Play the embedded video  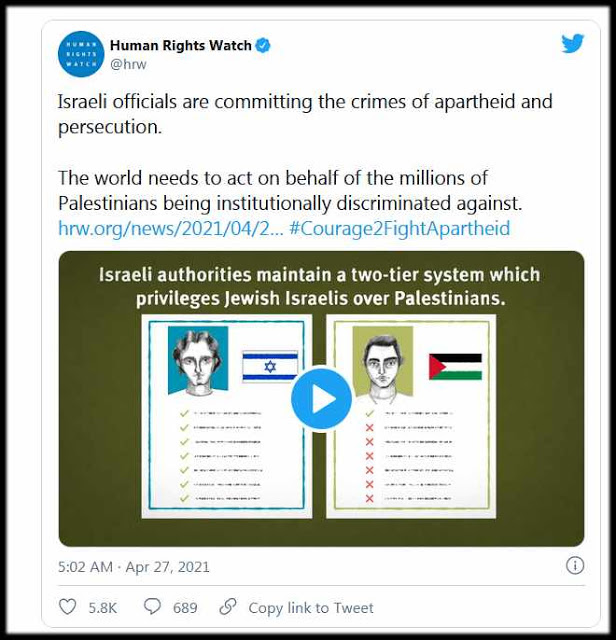coord(321,399)
